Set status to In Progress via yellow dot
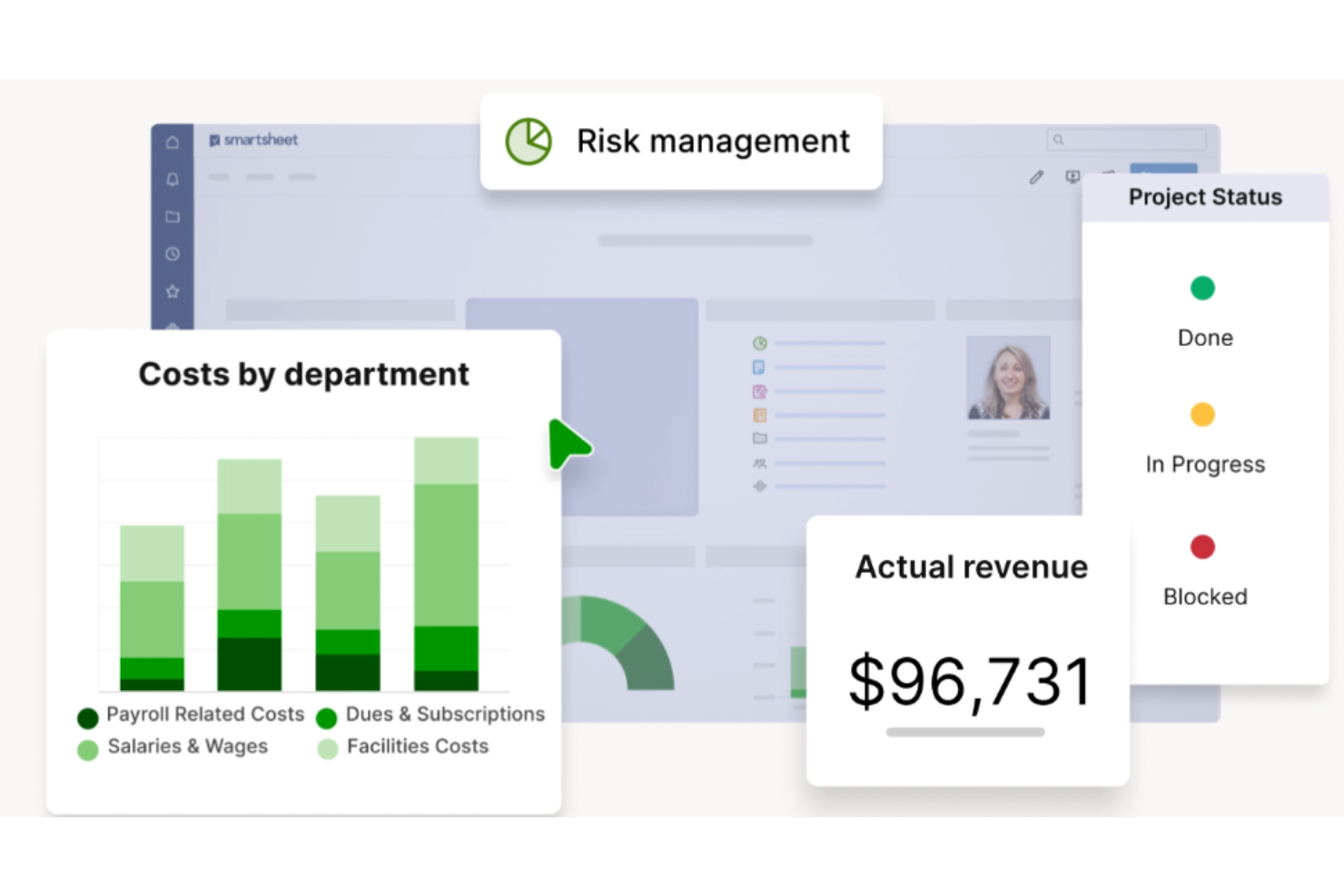This screenshot has height=896, width=1344. (1202, 414)
